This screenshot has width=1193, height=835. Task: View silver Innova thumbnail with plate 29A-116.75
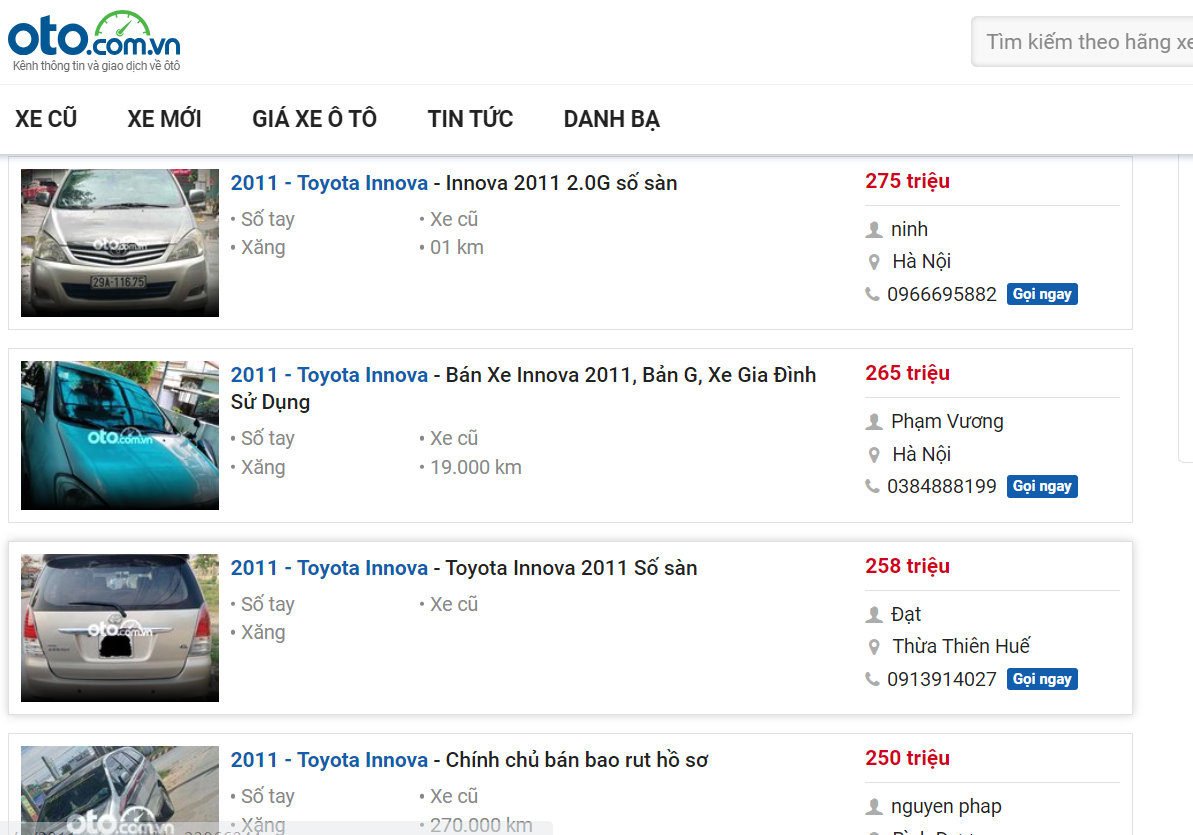coord(120,243)
